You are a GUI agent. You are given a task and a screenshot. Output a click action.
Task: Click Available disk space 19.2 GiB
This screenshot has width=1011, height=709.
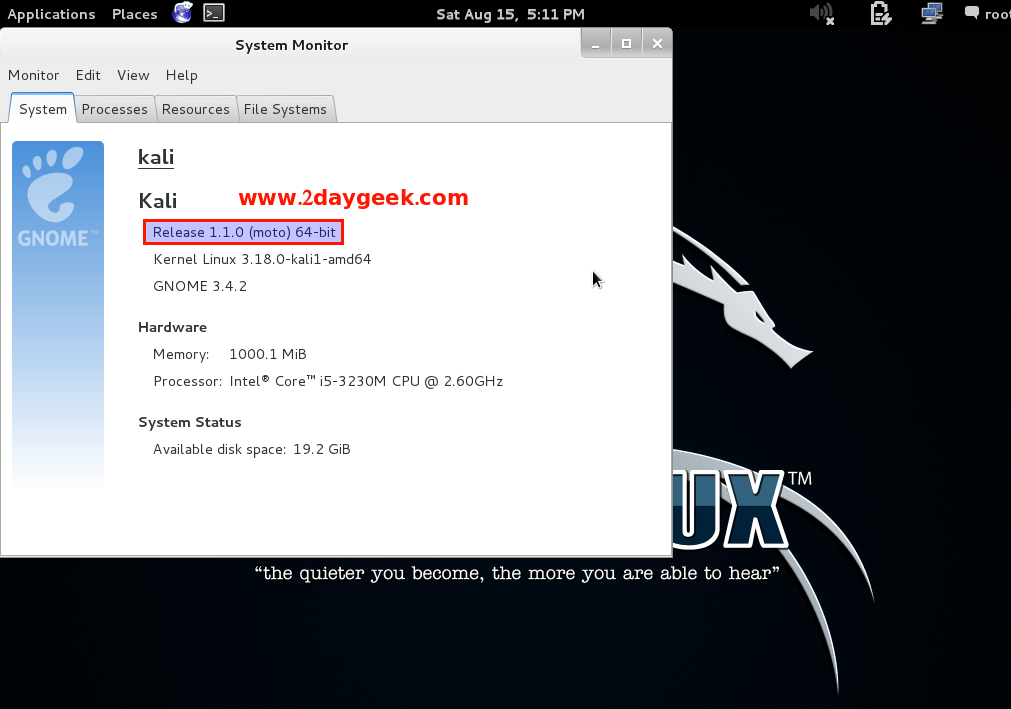pyautogui.click(x=251, y=449)
